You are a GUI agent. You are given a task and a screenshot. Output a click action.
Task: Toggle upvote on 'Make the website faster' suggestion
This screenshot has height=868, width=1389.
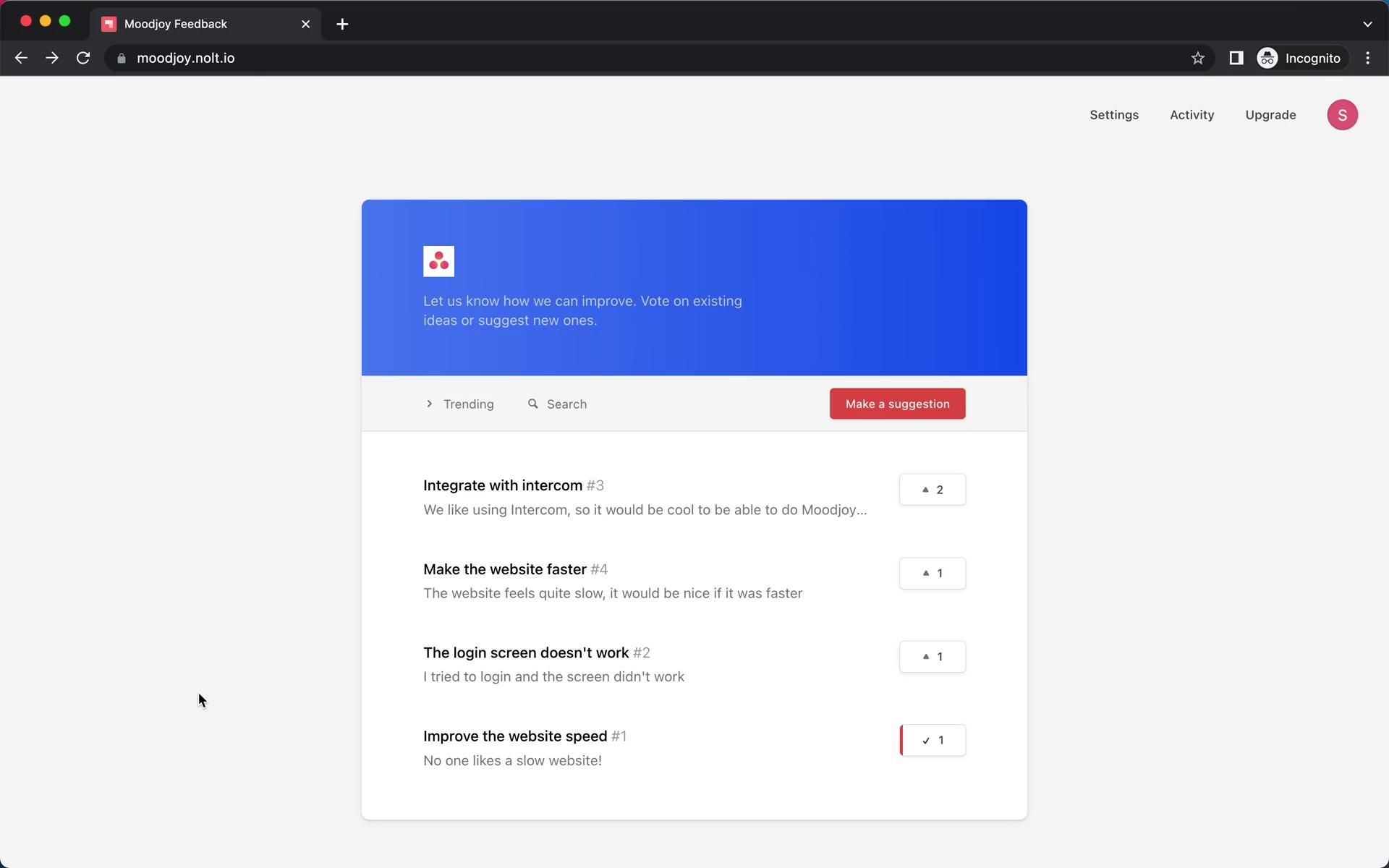(x=932, y=572)
